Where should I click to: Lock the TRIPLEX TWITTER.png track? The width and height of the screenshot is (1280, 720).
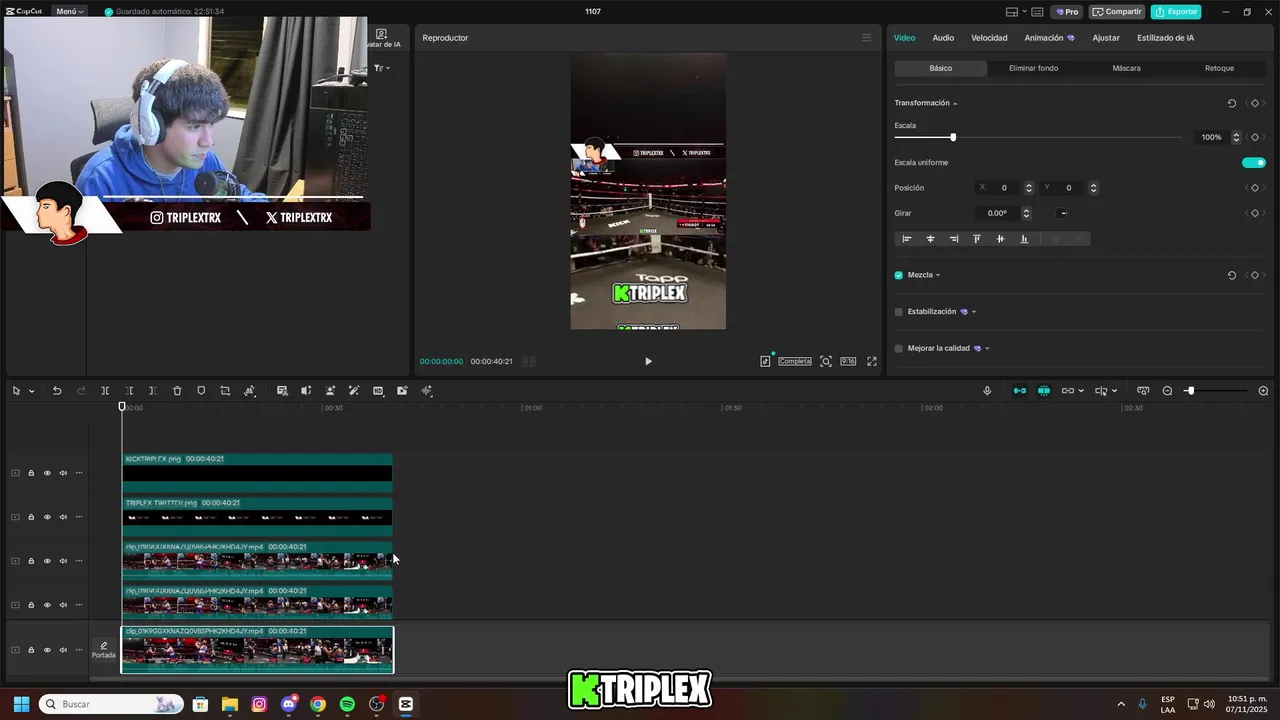[x=31, y=517]
